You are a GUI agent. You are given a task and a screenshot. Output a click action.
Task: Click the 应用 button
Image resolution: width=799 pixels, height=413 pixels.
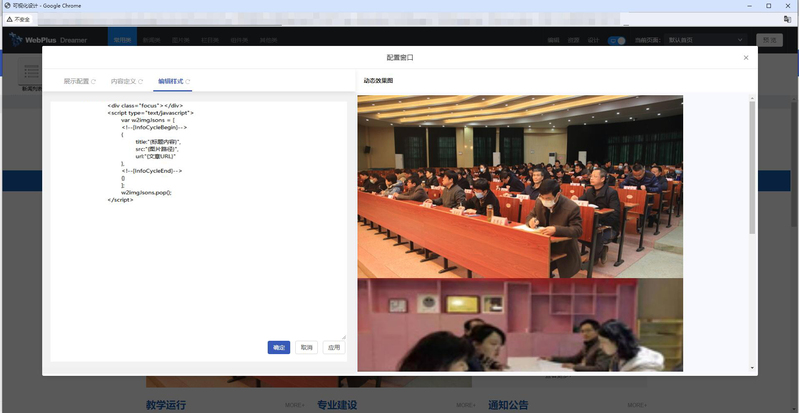[x=334, y=347]
